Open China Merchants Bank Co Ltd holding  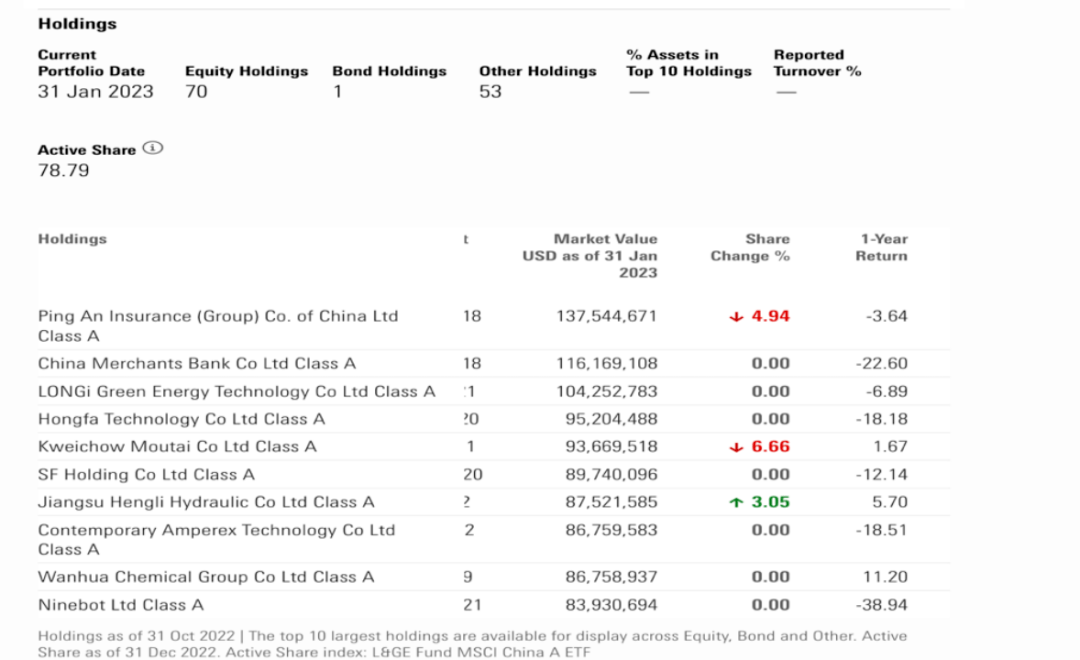(197, 363)
